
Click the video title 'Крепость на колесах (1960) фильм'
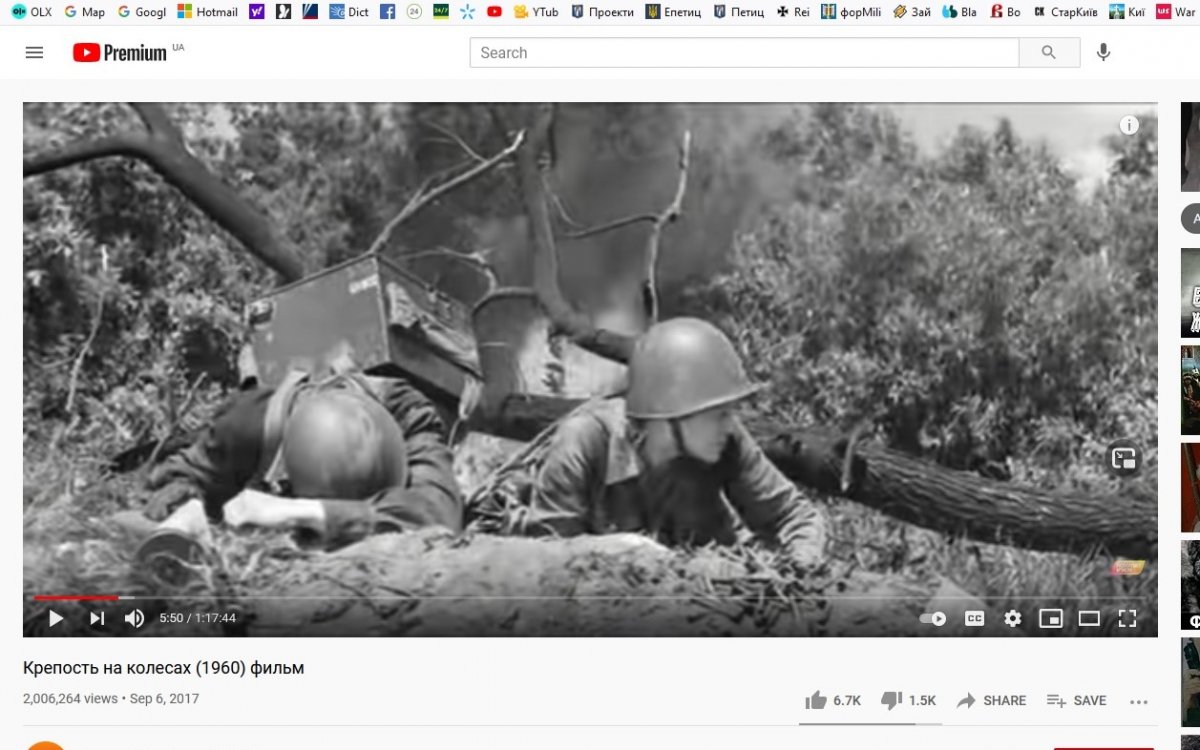pos(163,667)
